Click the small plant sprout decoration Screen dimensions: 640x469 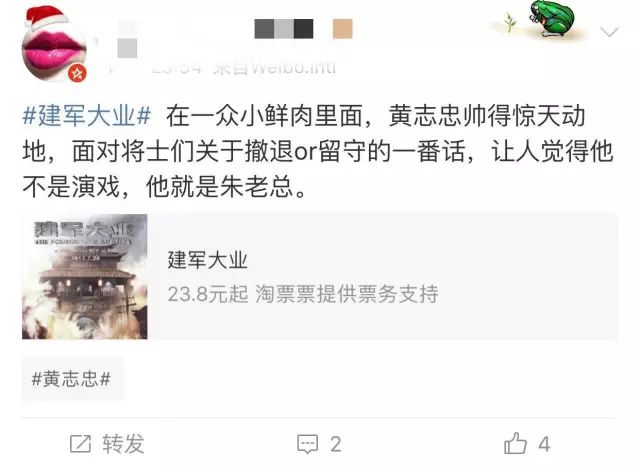509,22
